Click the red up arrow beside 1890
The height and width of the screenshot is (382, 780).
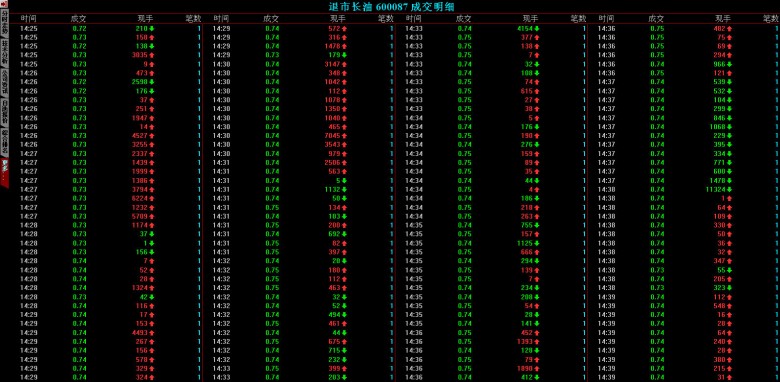(537, 369)
